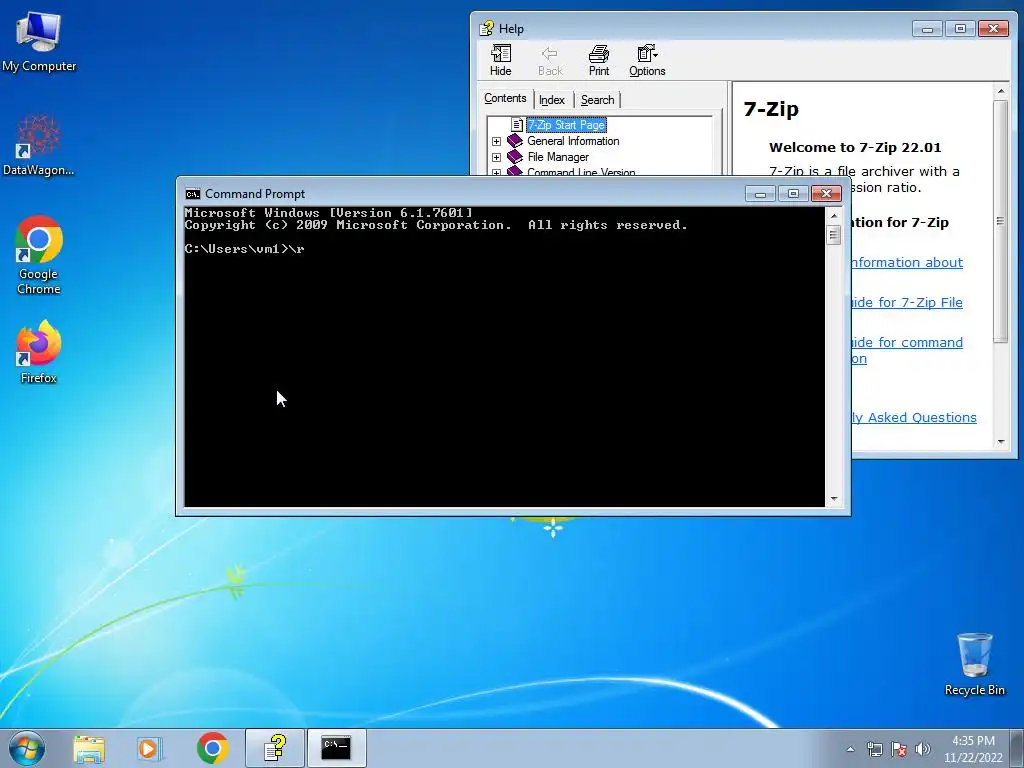Open the Windows Start button
The height and width of the screenshot is (768, 1024).
point(27,748)
